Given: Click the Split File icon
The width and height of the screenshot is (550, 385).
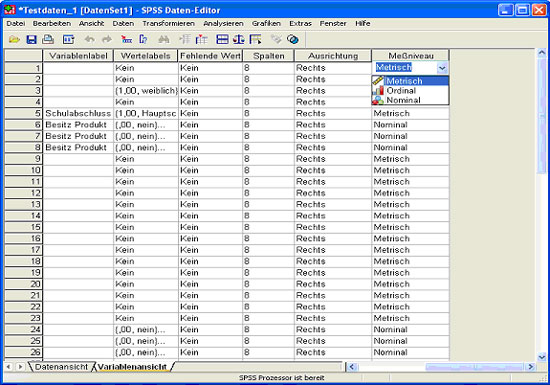Looking at the screenshot, I should coord(222,39).
